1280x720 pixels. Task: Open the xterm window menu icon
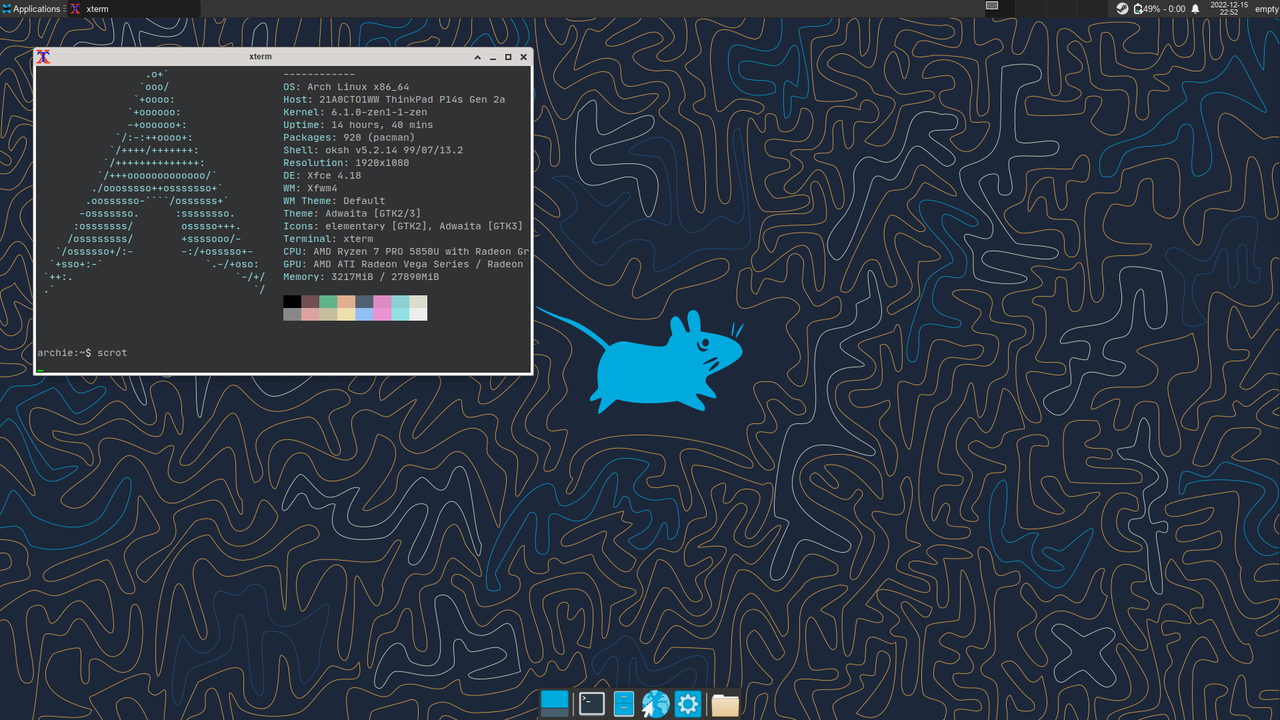tap(43, 57)
